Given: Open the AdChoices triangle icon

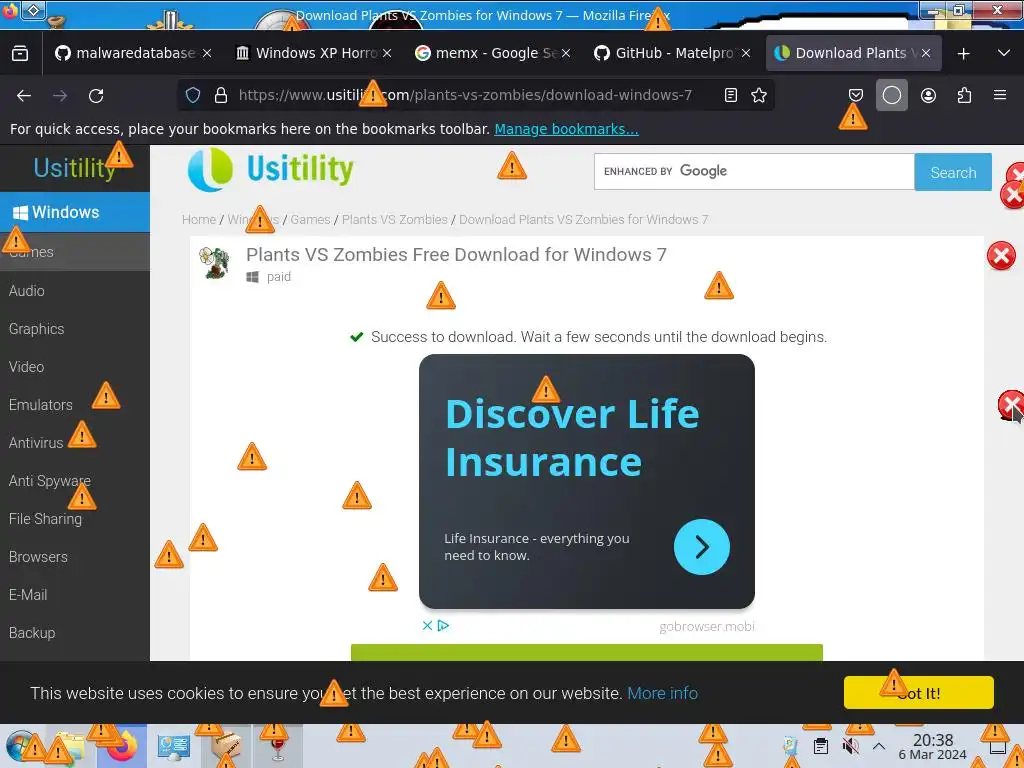Looking at the screenshot, I should point(443,626).
